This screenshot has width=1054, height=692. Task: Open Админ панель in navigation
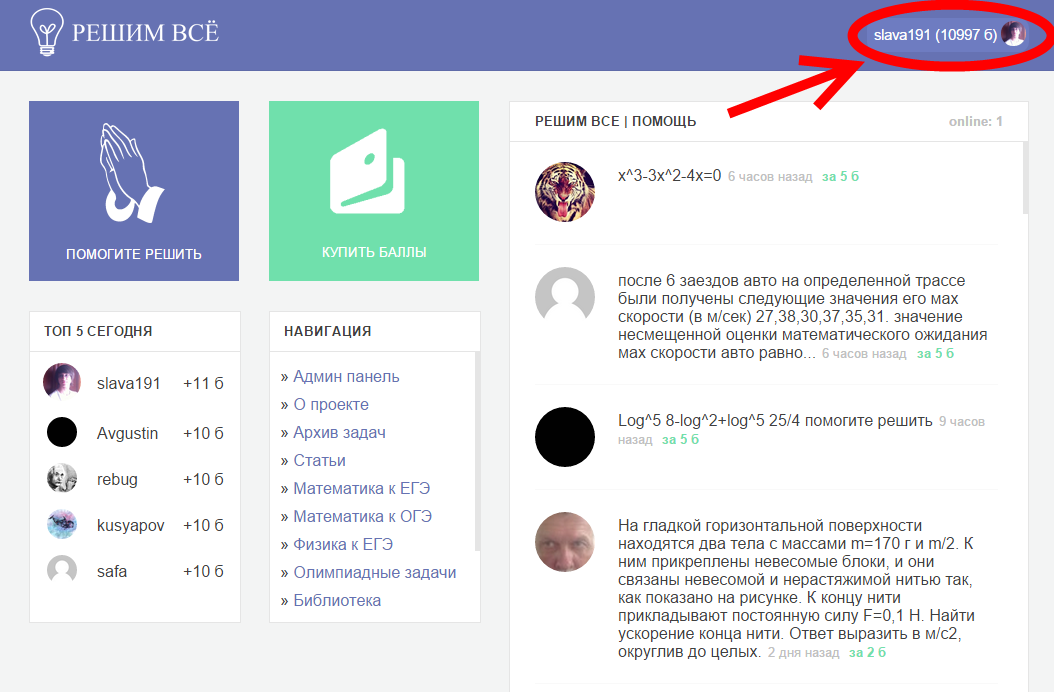[346, 377]
